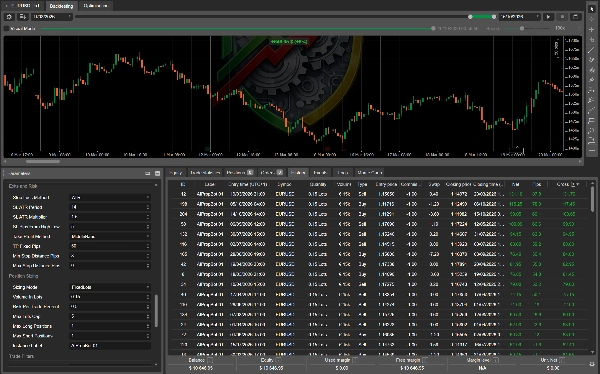Open the backtest start date dropdown
The image size is (600, 374).
coord(52,16)
